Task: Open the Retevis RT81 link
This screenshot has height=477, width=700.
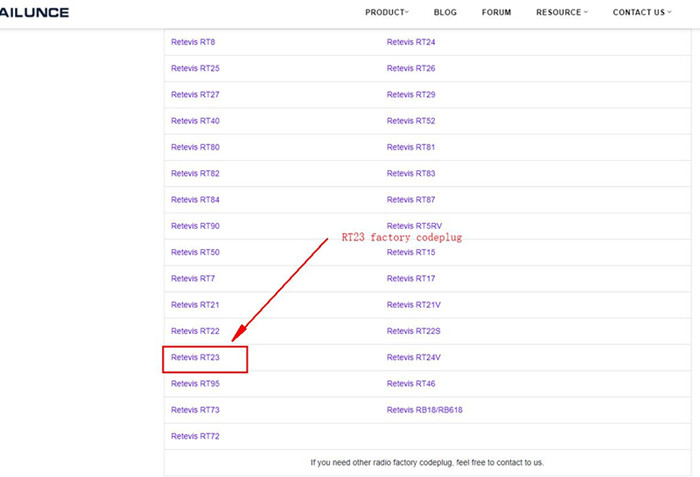Action: [x=411, y=147]
